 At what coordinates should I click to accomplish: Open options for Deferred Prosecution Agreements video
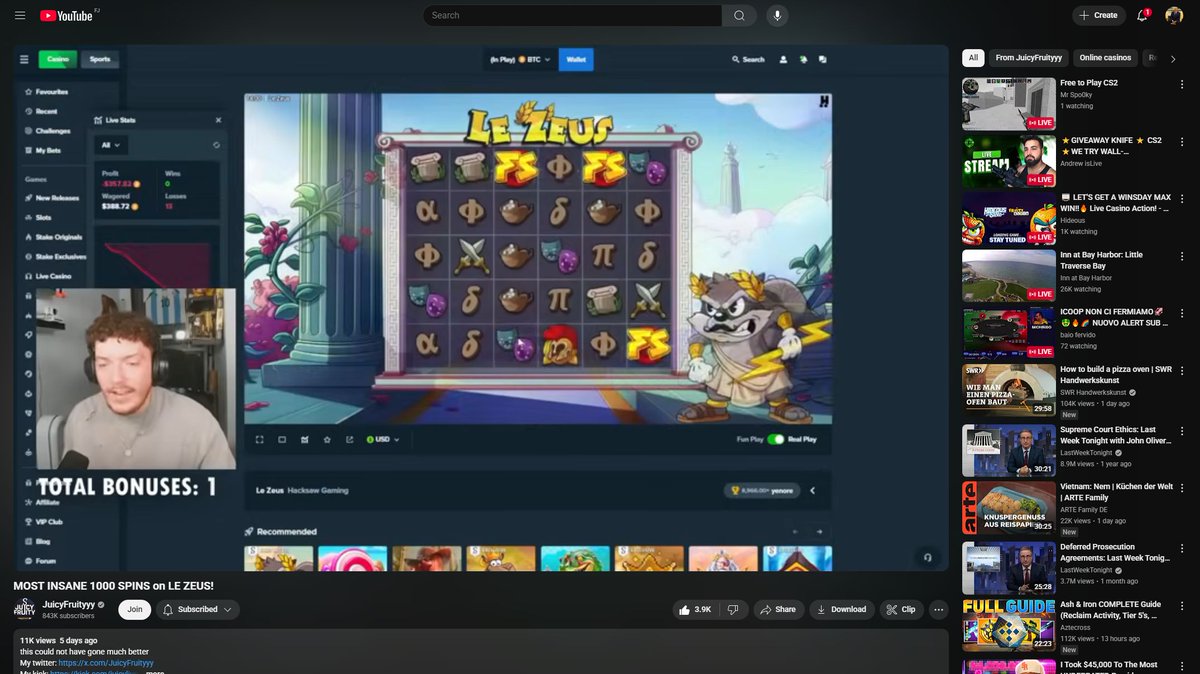coord(1183,548)
